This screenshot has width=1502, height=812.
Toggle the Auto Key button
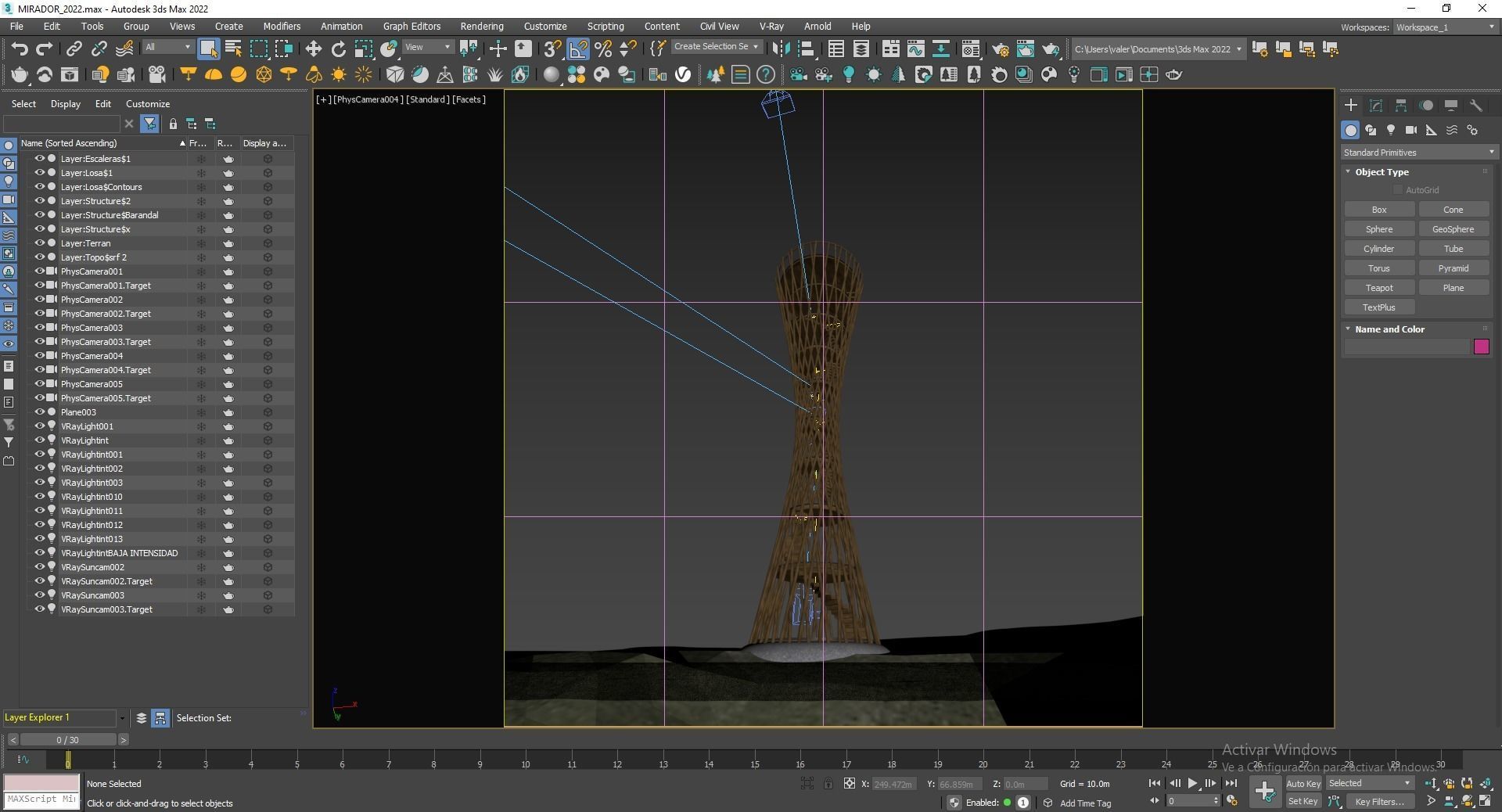[x=1303, y=784]
